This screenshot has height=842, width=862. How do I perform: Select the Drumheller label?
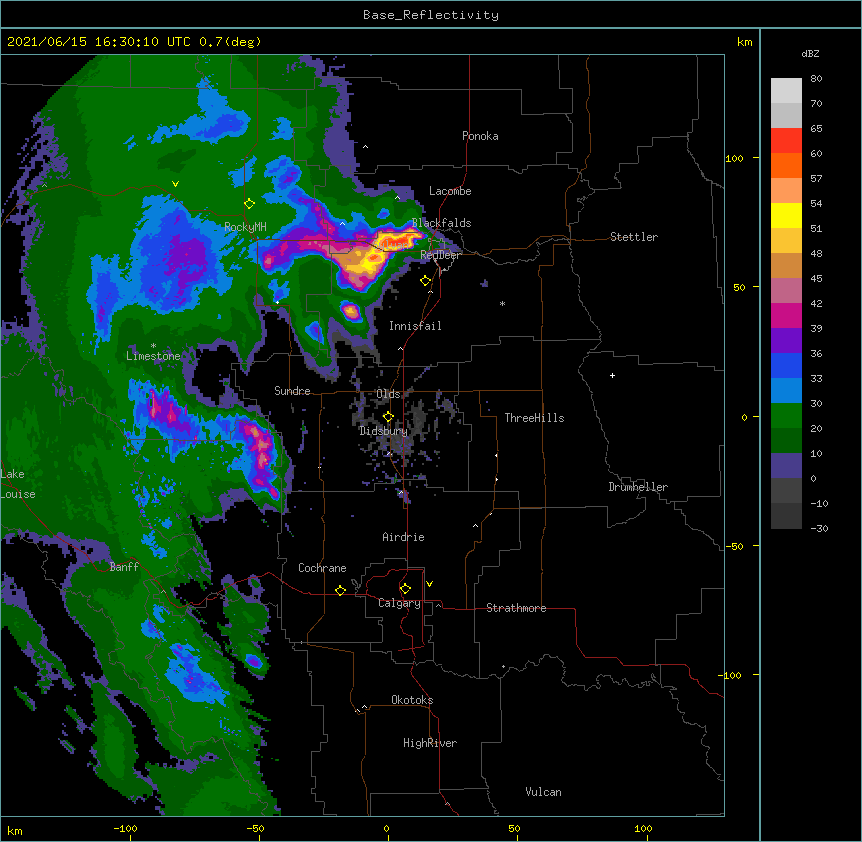[x=638, y=487]
